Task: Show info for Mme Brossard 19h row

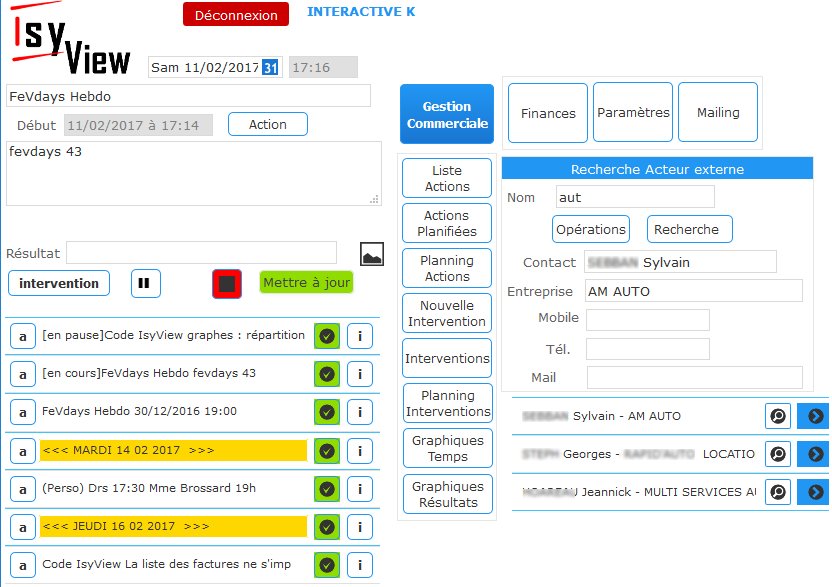Action: [x=360, y=489]
